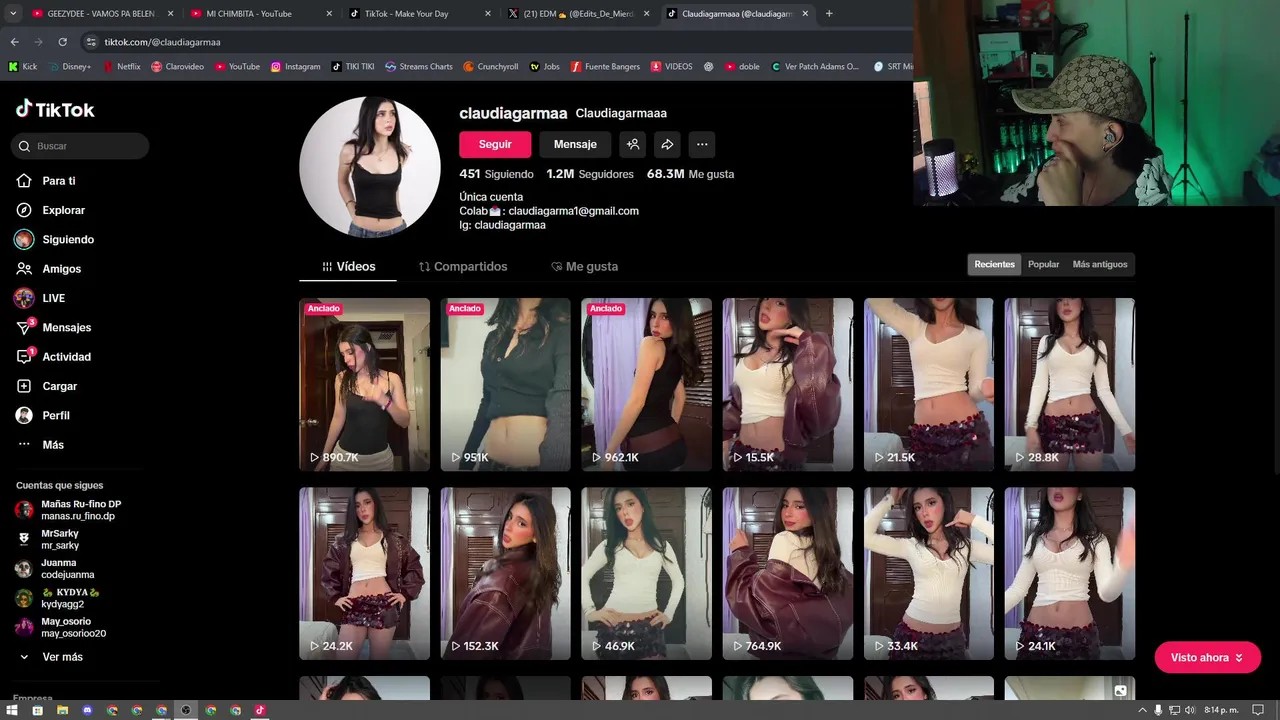Open the pinned video with 951K views
1280x720 pixels.
(x=505, y=384)
